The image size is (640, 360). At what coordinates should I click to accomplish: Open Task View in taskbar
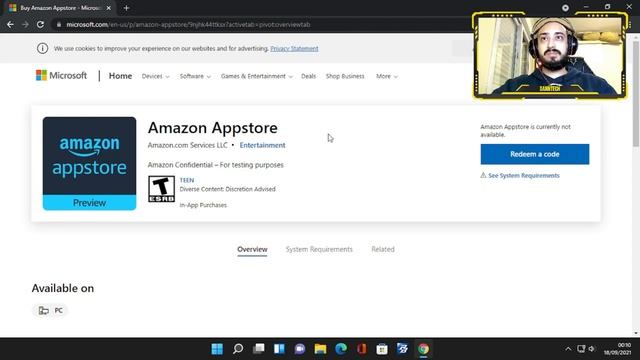click(x=258, y=349)
